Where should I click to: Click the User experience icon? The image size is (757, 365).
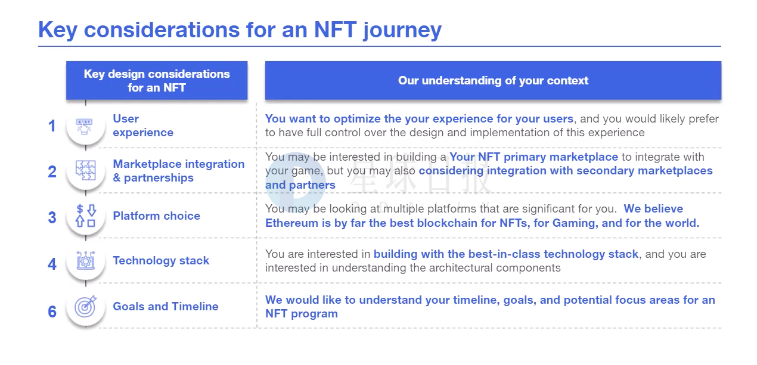[85, 126]
